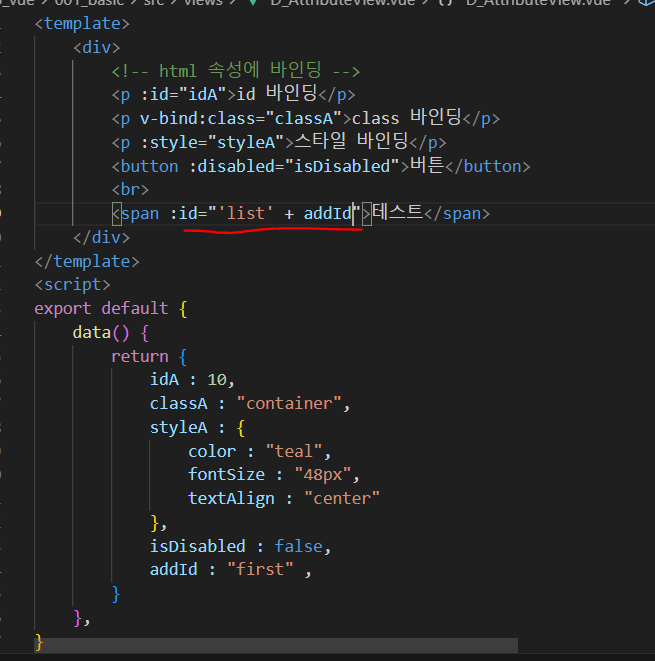The height and width of the screenshot is (661, 655).
Task: Click the :id="idA" attribute
Action: 184,94
